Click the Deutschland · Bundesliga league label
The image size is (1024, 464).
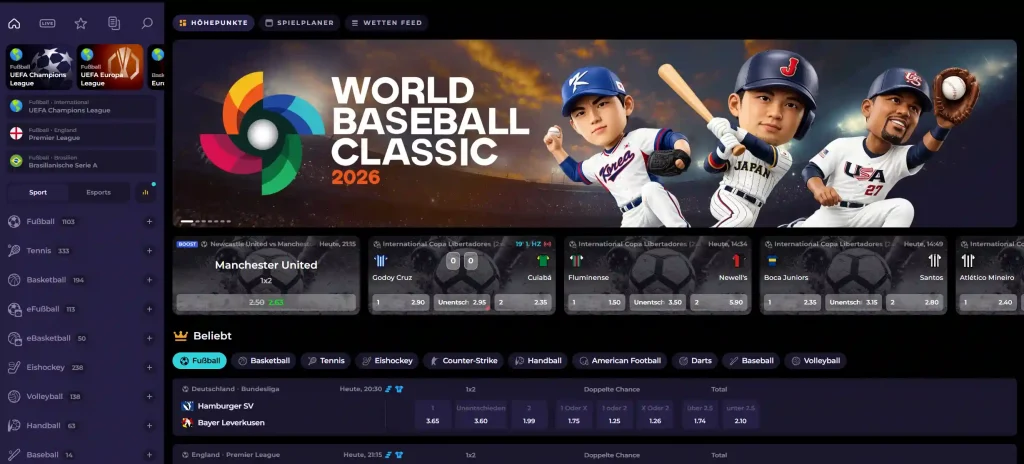coord(235,389)
